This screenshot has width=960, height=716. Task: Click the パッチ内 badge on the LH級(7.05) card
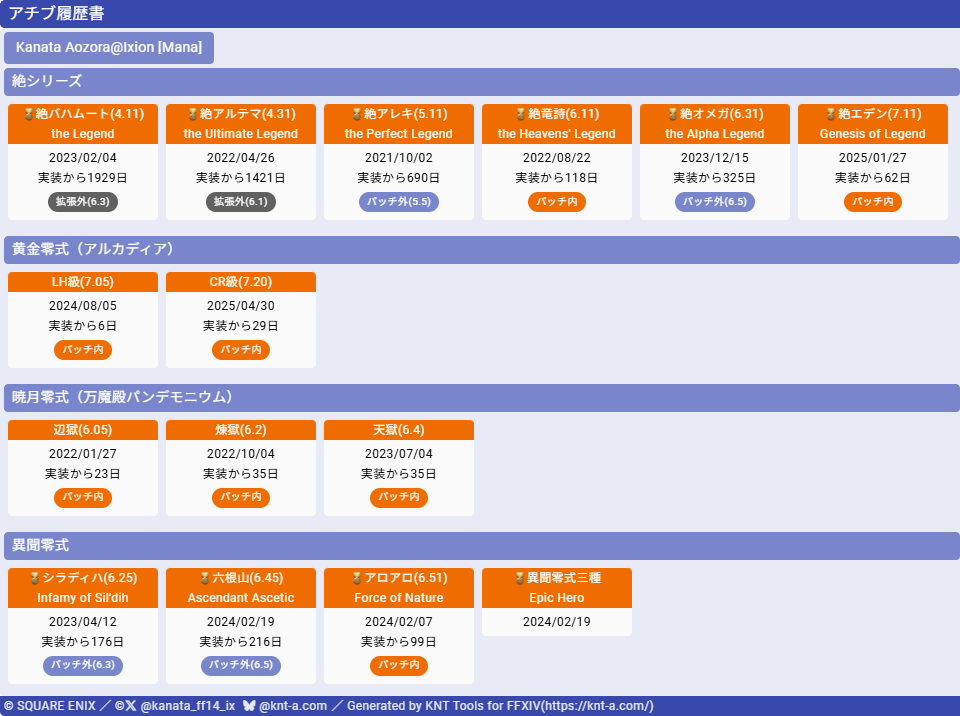[83, 350]
